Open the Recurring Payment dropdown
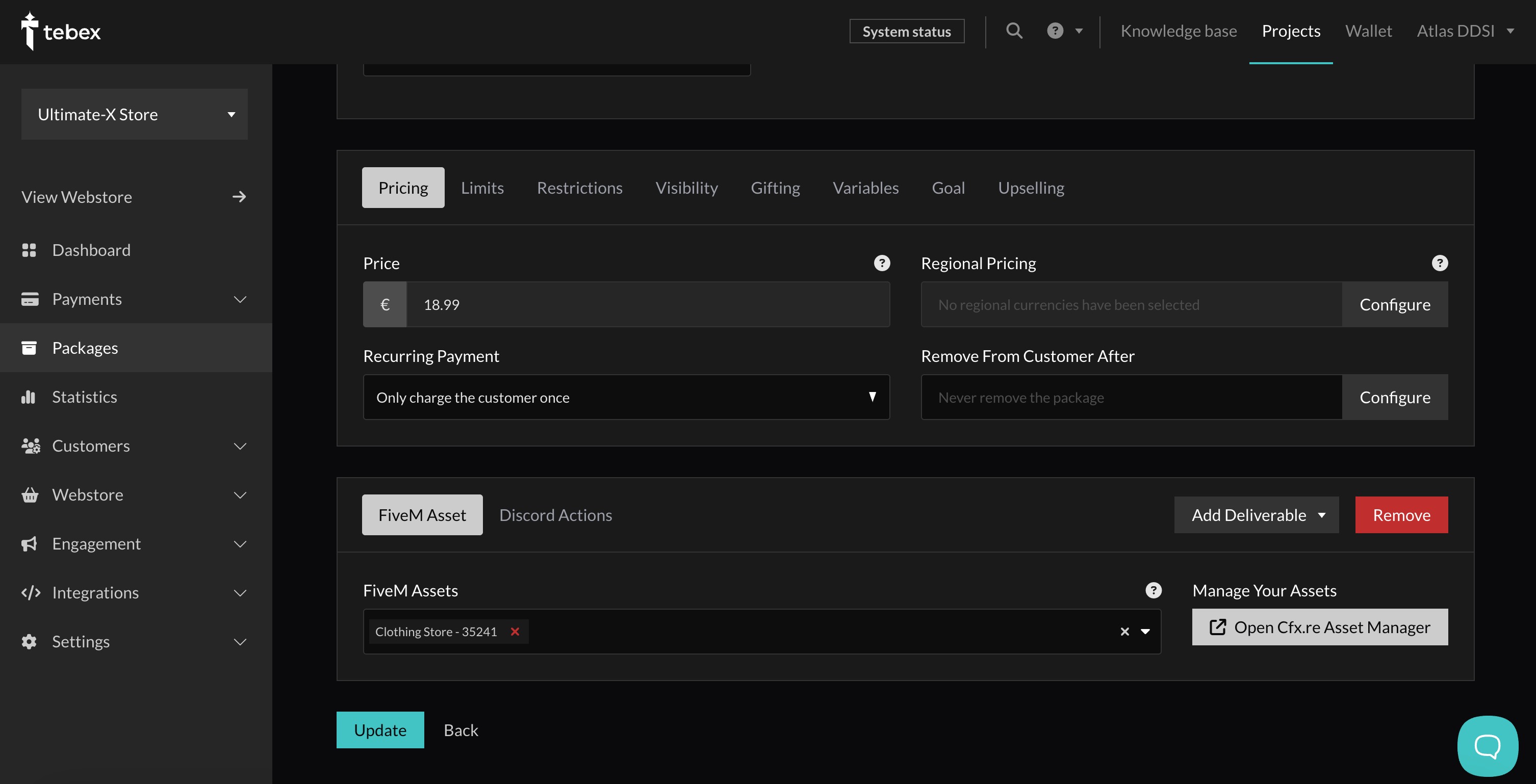 pos(626,397)
